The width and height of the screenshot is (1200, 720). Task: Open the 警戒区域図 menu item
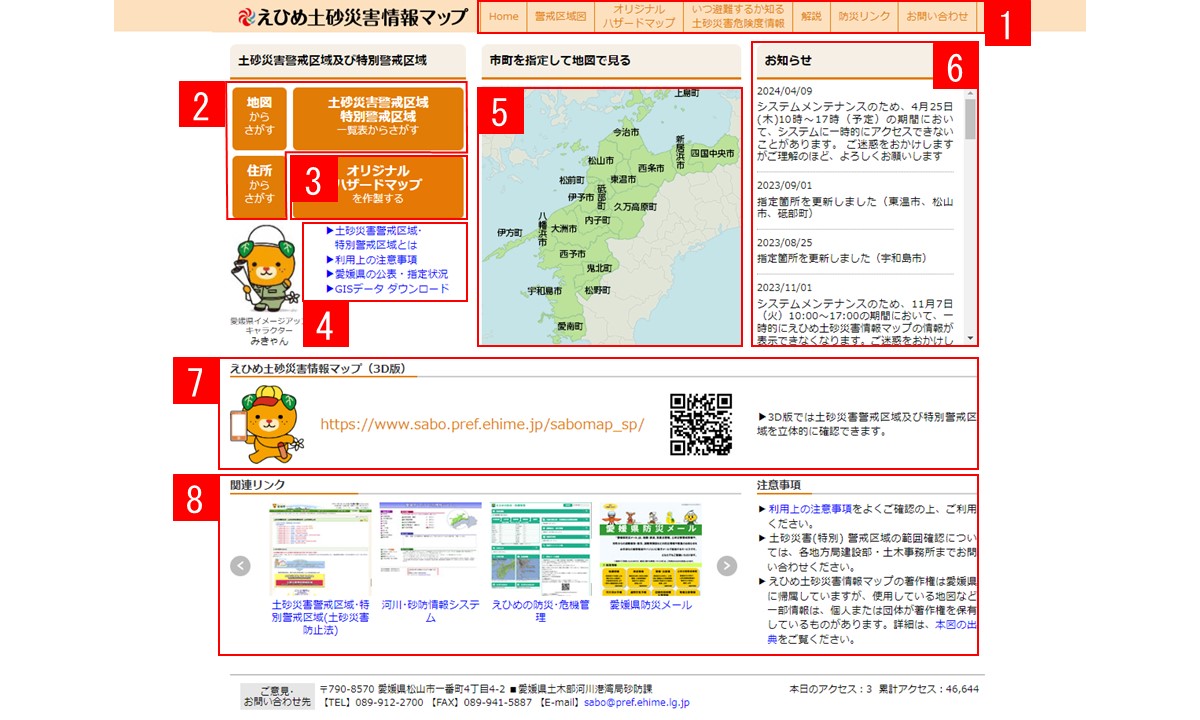560,17
